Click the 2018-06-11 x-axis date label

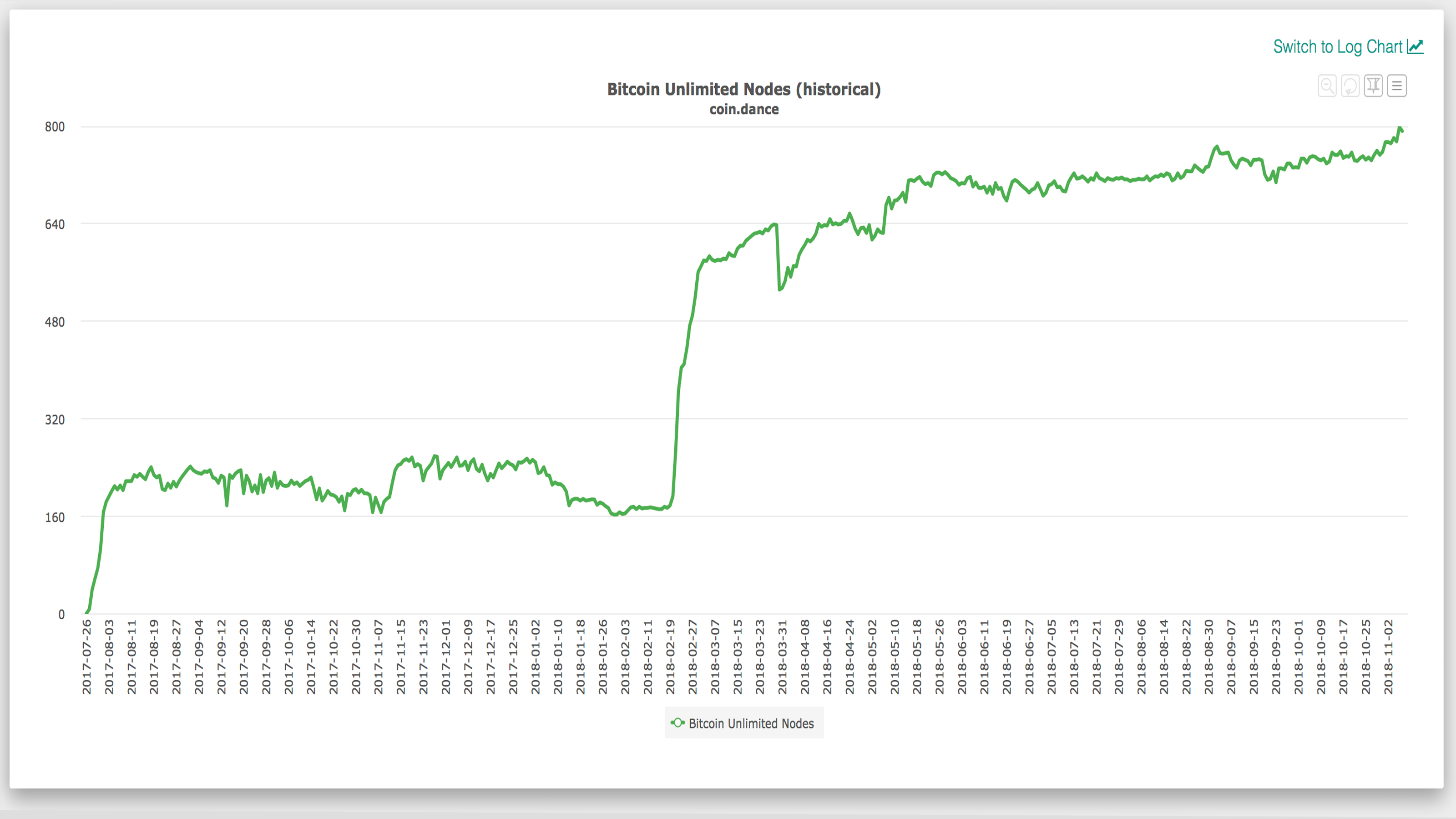pos(985,657)
